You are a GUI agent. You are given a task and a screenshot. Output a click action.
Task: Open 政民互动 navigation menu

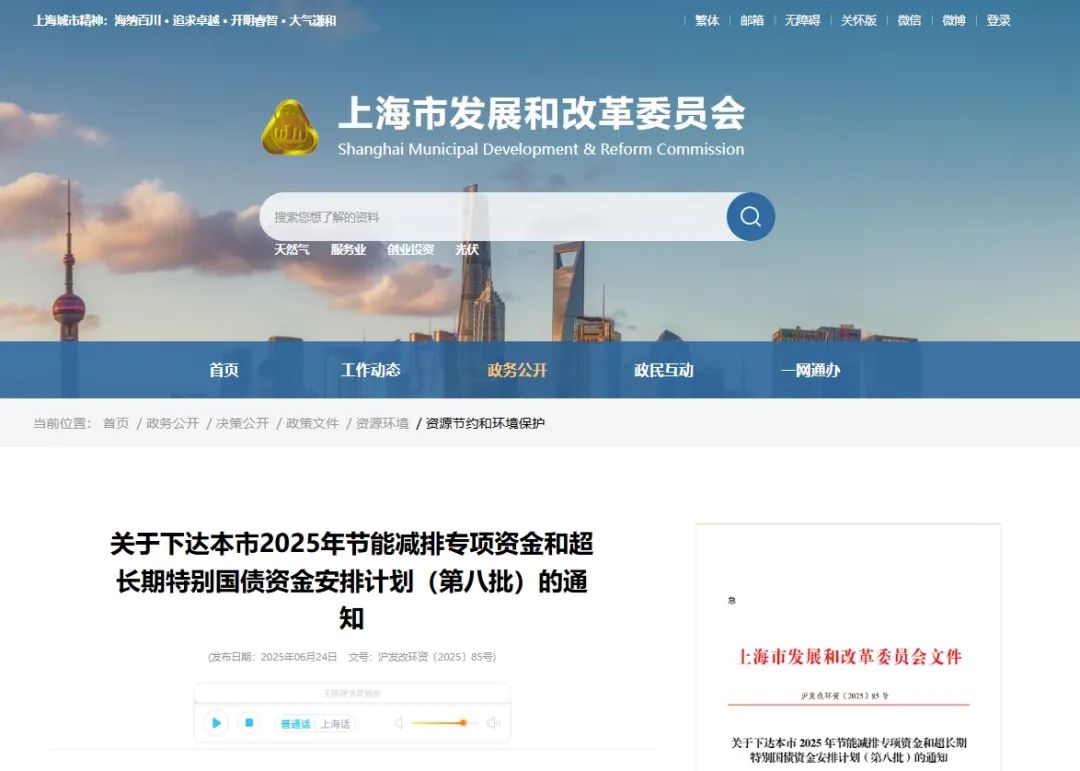coord(663,370)
